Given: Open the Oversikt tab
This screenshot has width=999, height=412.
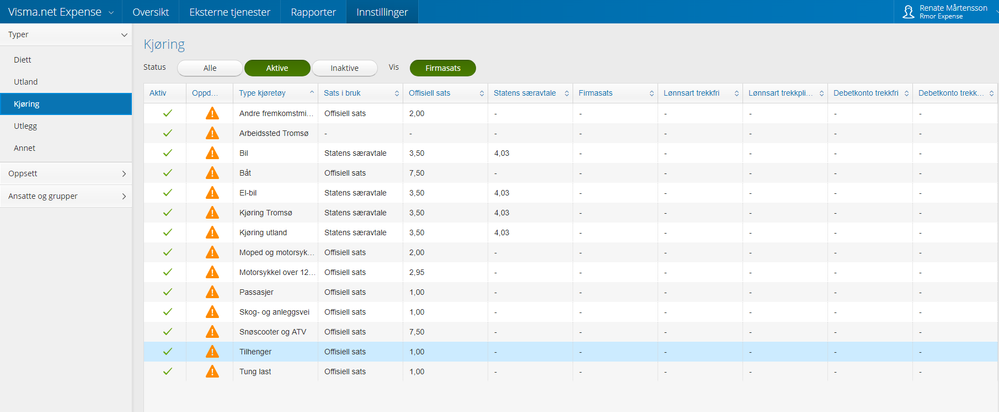Looking at the screenshot, I should (x=150, y=12).
